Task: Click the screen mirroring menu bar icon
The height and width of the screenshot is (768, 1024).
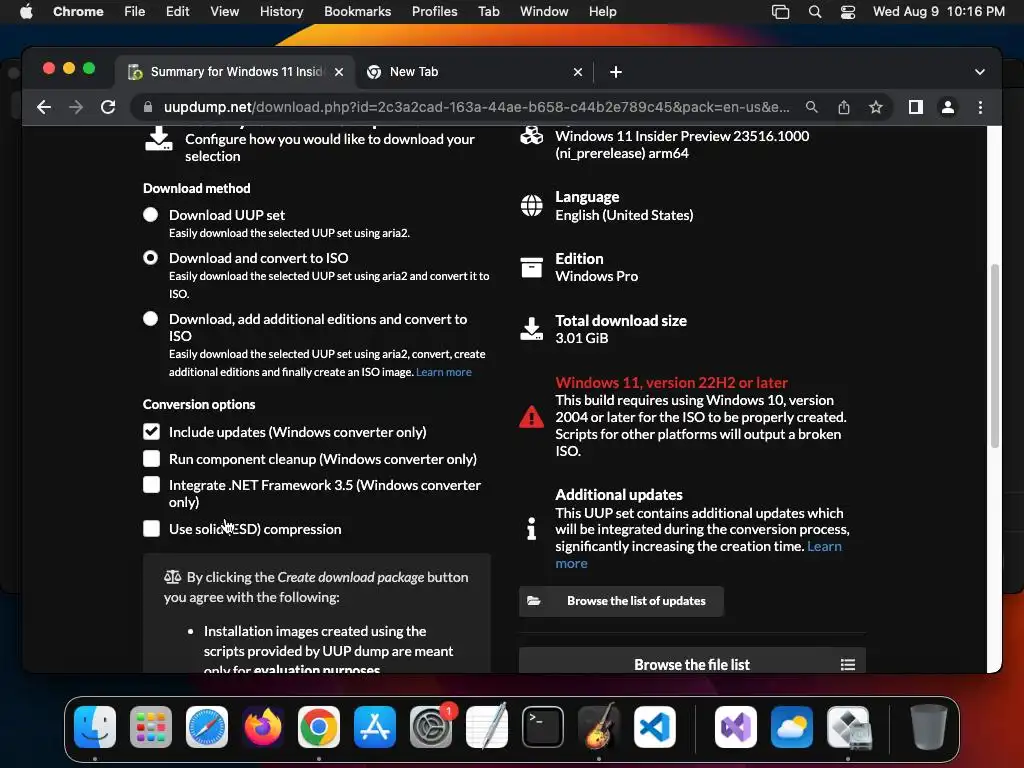Action: [780, 12]
